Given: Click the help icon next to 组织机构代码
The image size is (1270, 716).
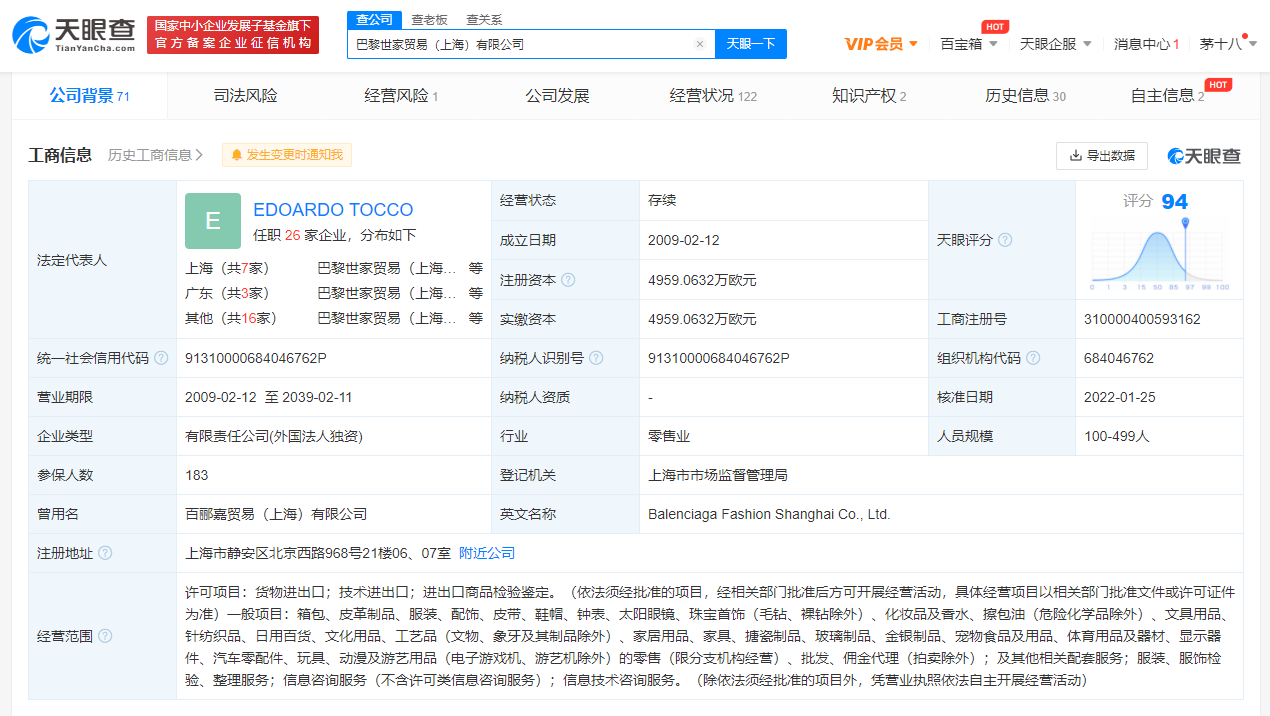Looking at the screenshot, I should pyautogui.click(x=1033, y=358).
